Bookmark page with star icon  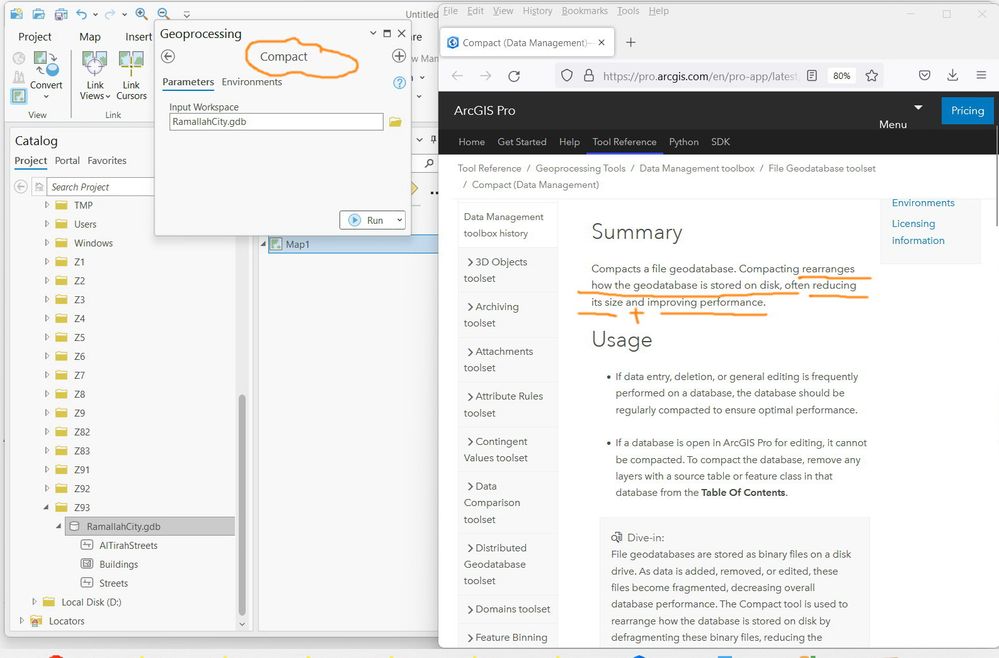pyautogui.click(x=872, y=76)
